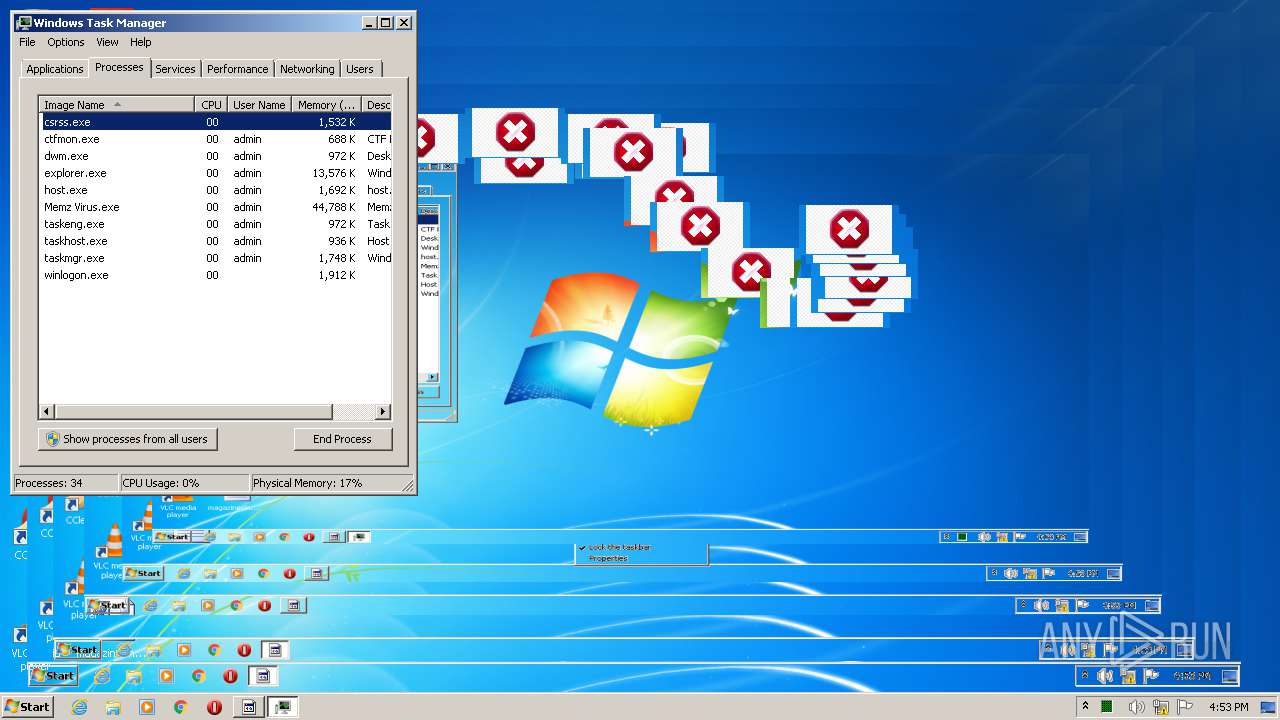
Task: Sort by the CPU column header
Action: click(x=211, y=105)
